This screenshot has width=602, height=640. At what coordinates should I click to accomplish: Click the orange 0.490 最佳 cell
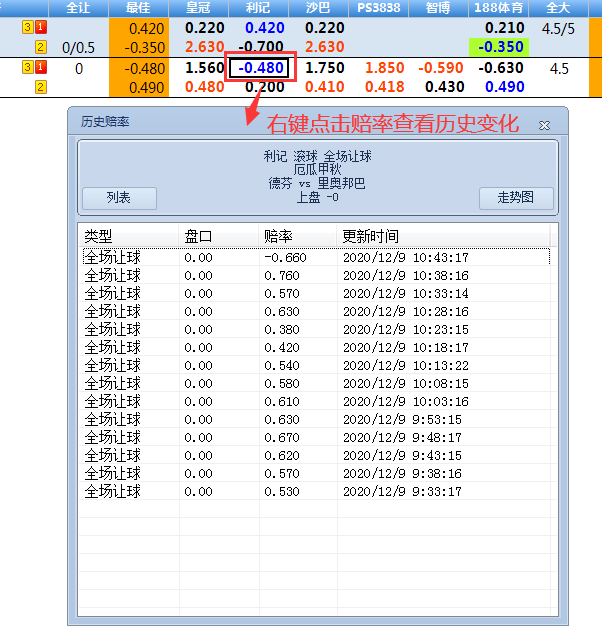(139, 87)
